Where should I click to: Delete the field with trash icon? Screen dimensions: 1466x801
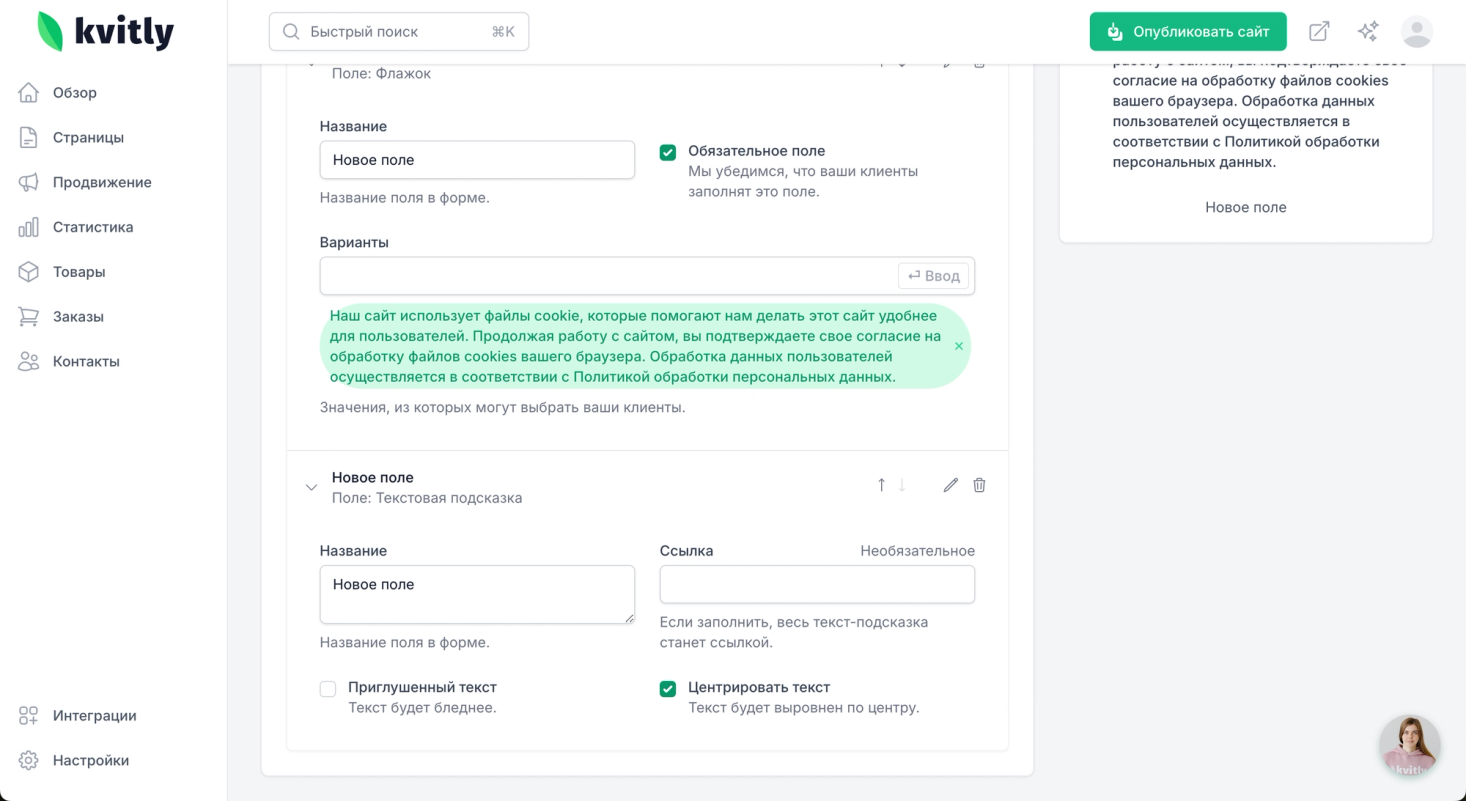coord(979,485)
